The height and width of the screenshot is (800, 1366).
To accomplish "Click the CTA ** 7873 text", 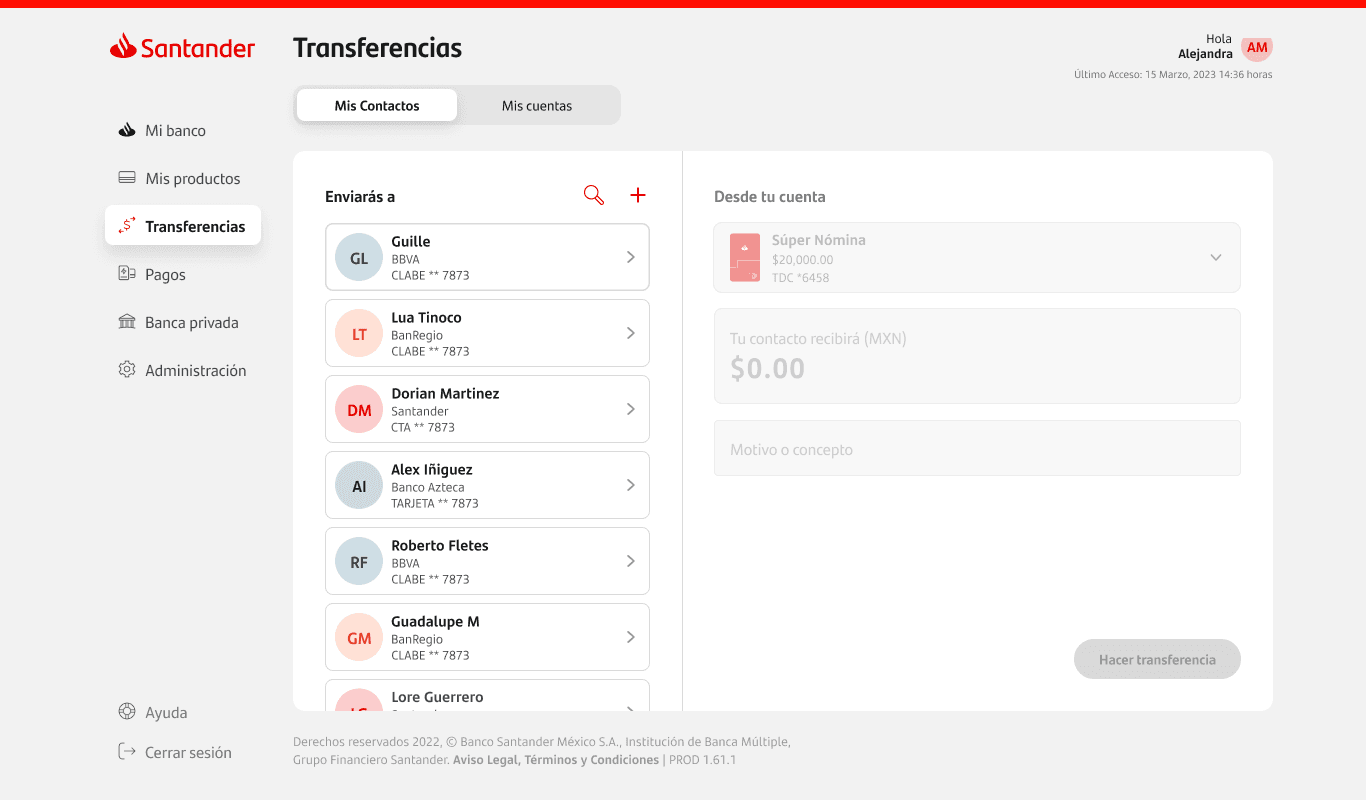I will (423, 427).
